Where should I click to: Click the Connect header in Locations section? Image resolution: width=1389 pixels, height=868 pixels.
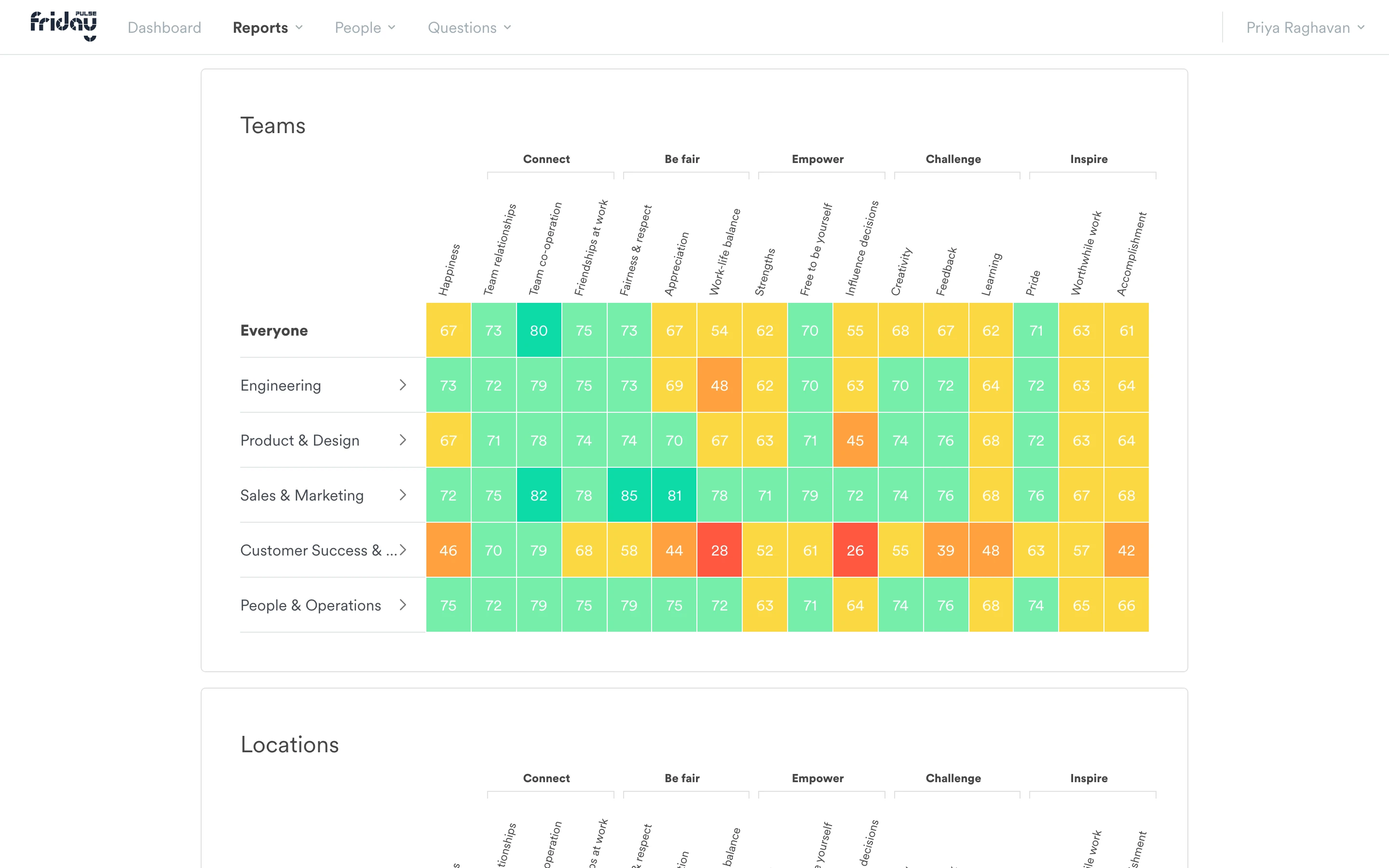click(x=546, y=778)
